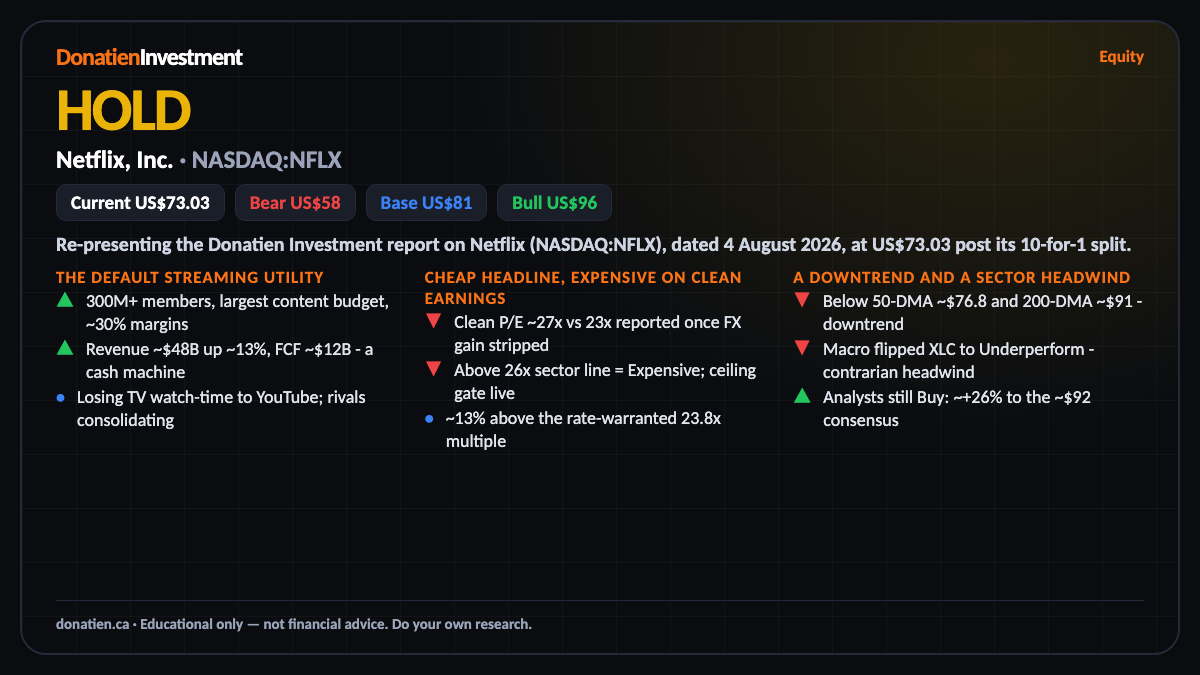
Task: Open the donatien.ca footer link
Action: tap(92, 624)
